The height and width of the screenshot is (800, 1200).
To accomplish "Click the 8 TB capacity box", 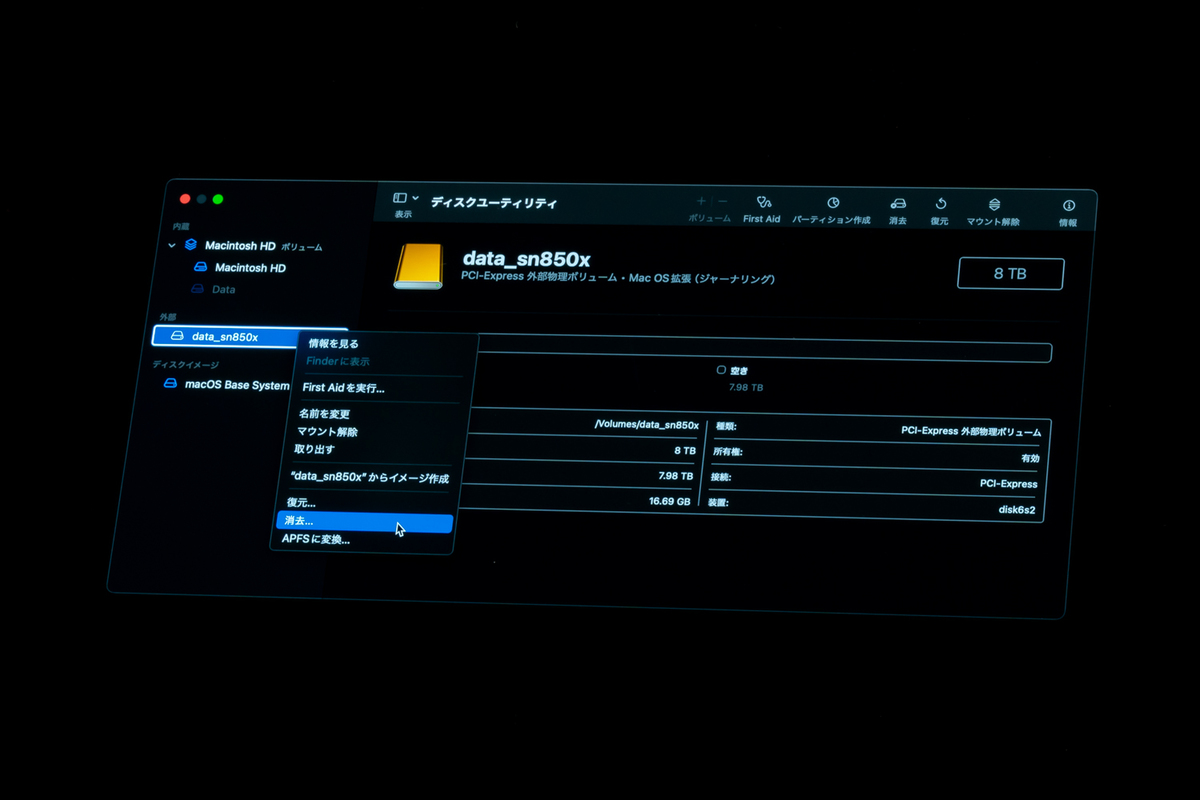I will click(1010, 273).
